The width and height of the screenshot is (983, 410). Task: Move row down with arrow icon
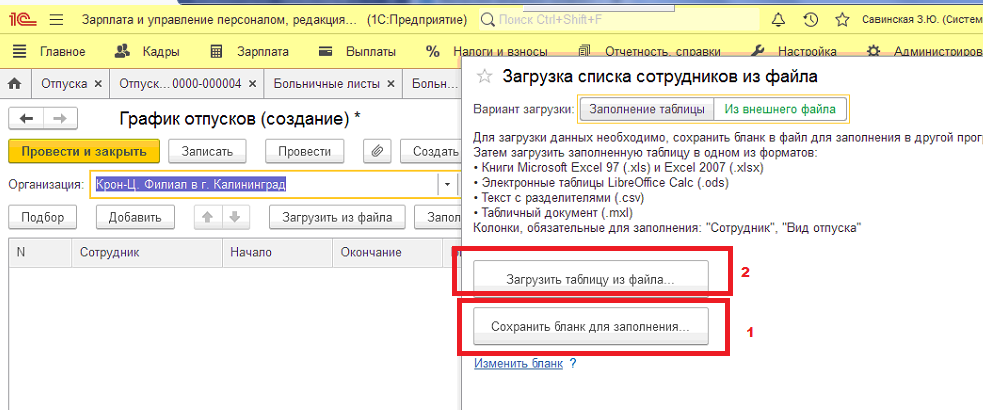pyautogui.click(x=234, y=217)
